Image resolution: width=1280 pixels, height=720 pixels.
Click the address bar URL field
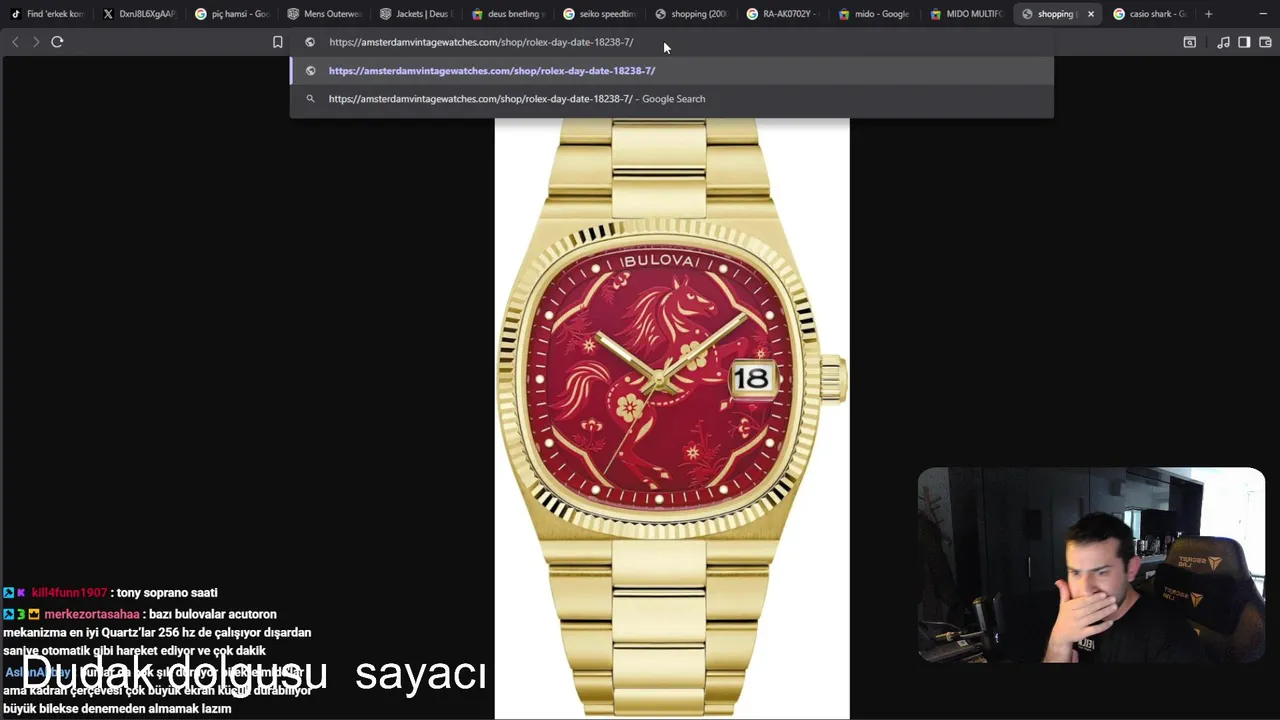pos(670,42)
